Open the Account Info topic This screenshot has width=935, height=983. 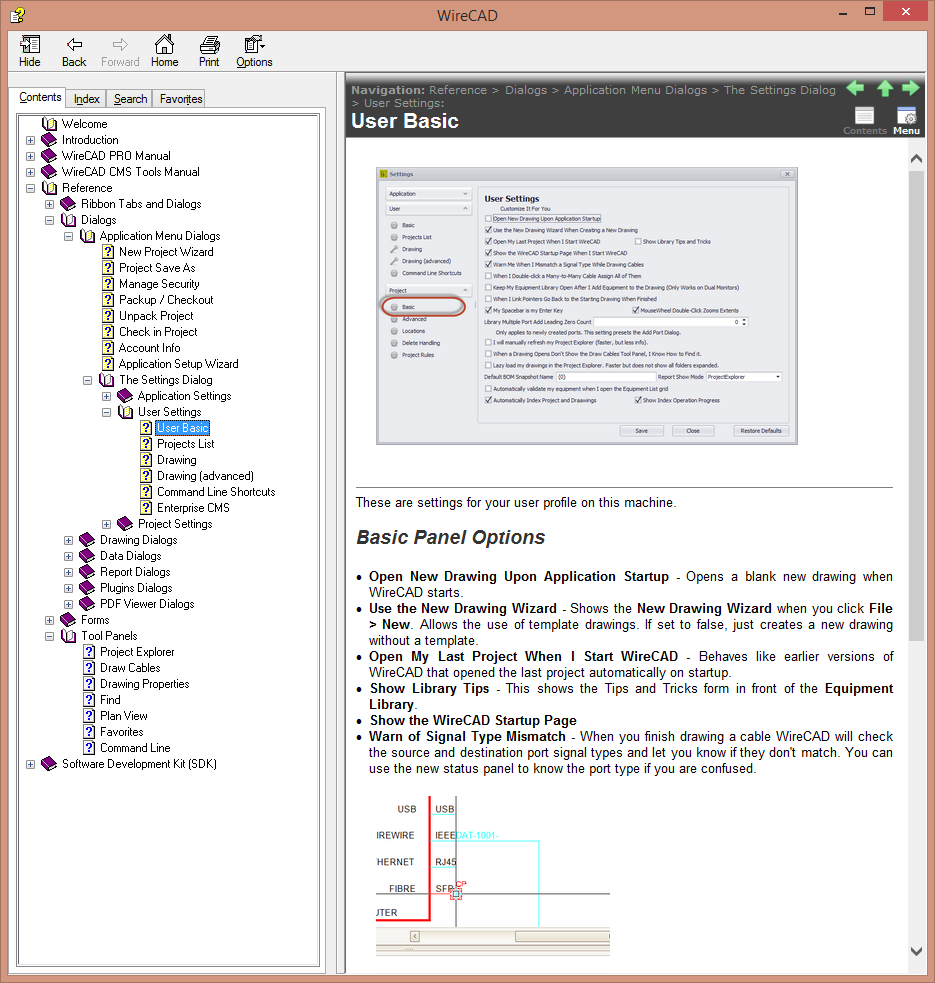point(149,348)
